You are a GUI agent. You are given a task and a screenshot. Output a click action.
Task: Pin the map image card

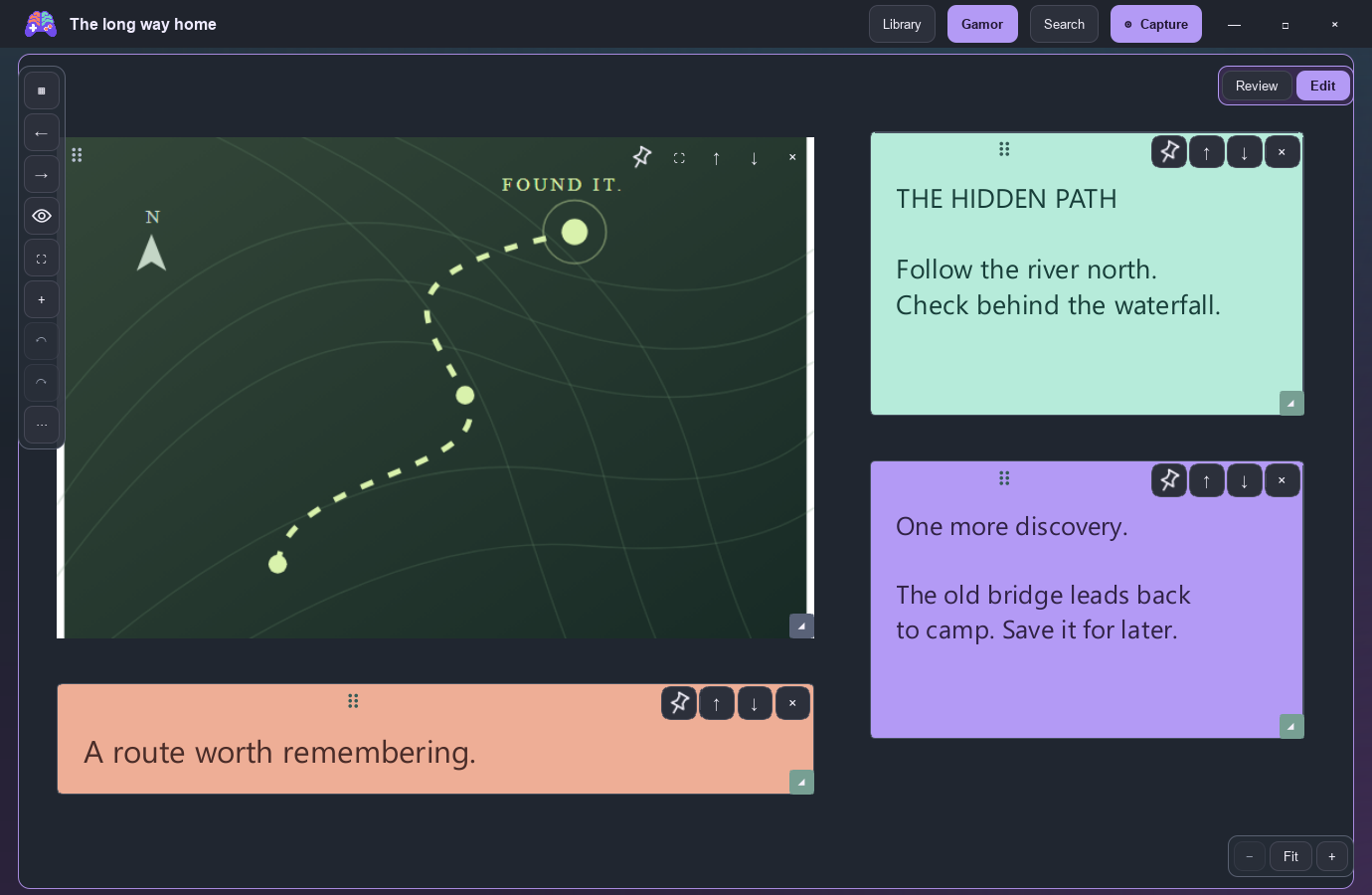click(x=641, y=157)
